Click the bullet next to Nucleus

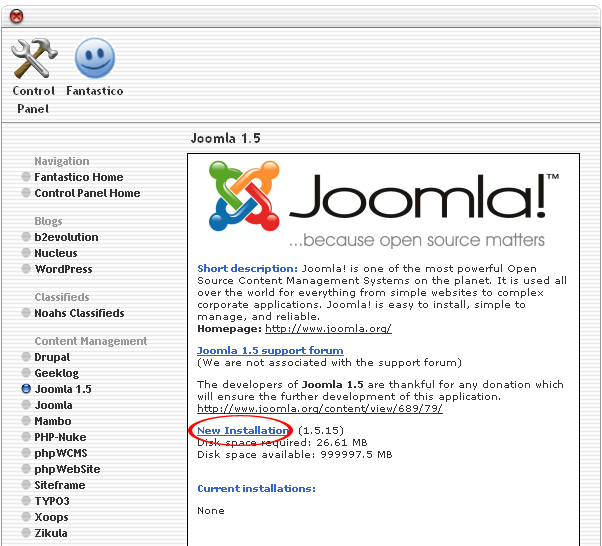click(26, 253)
